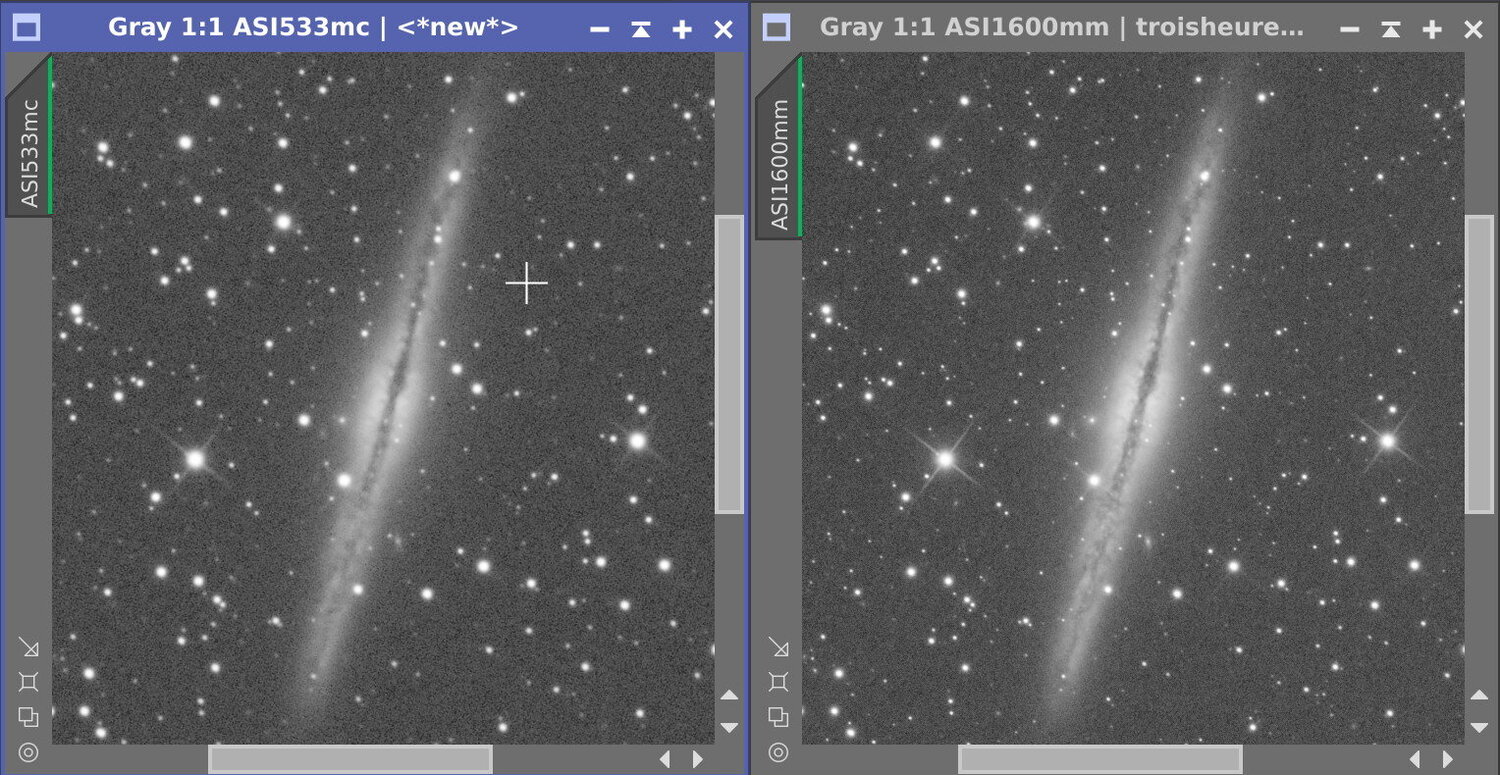Click the send-to-workspace arrow icon in ASI533mc window
Image resolution: width=1500 pixels, height=775 pixels.
pyautogui.click(x=28, y=648)
